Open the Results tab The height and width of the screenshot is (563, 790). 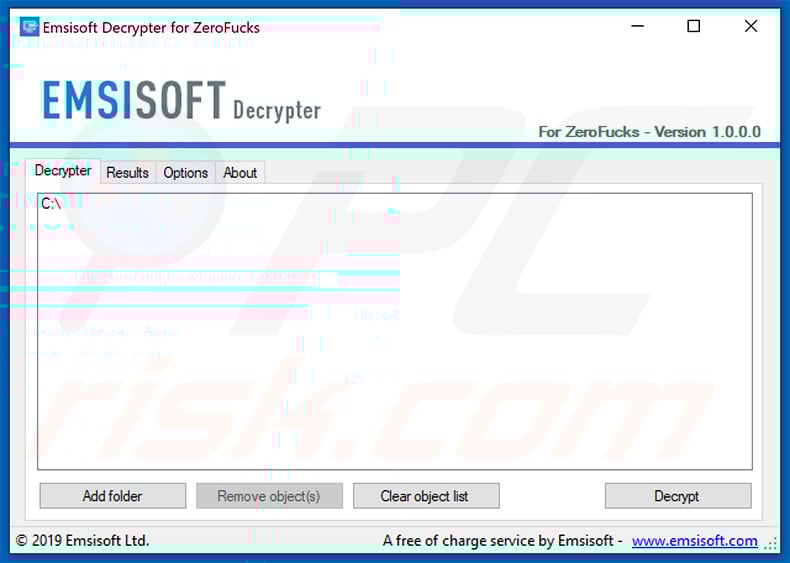point(127,172)
